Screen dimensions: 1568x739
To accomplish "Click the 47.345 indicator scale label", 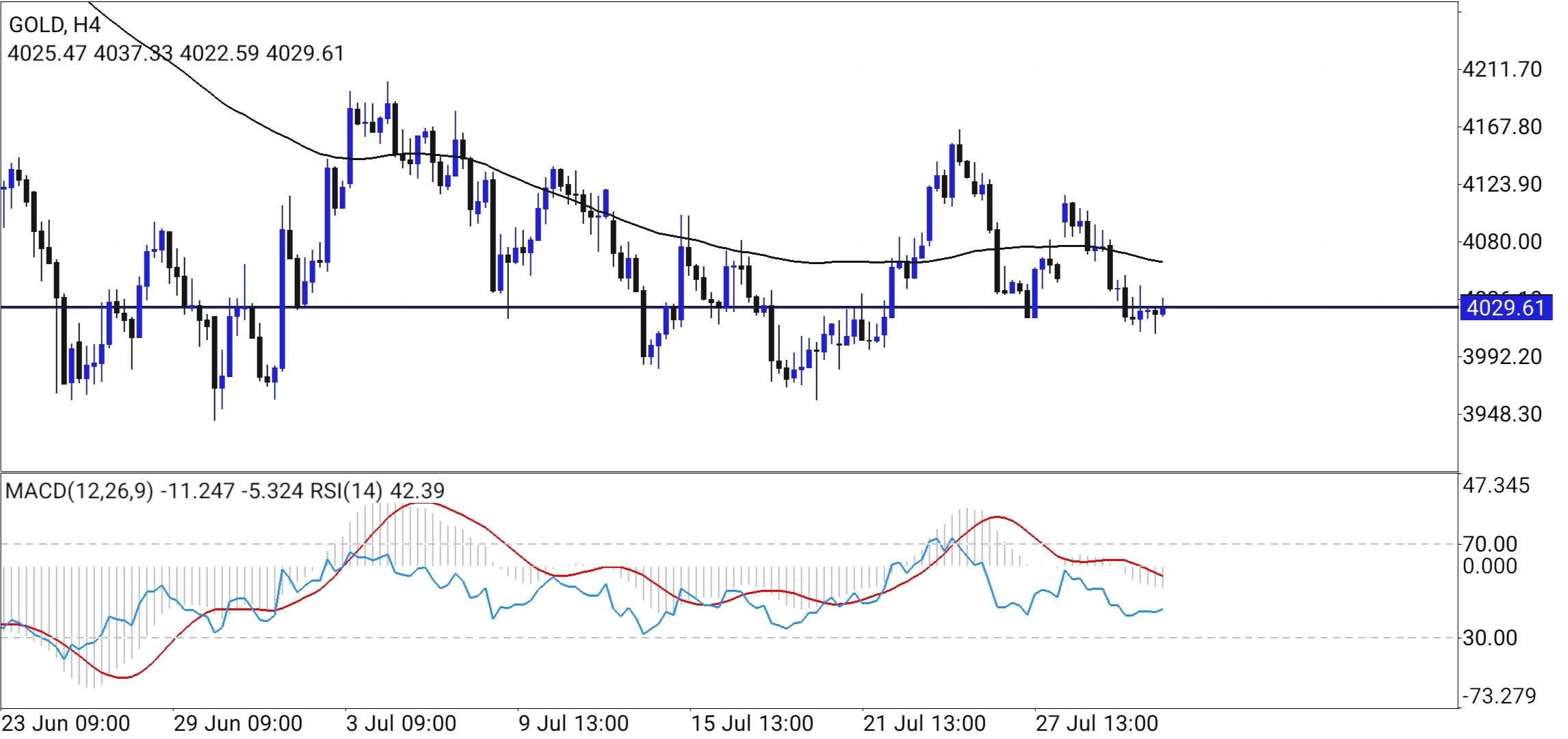I will click(x=1496, y=486).
